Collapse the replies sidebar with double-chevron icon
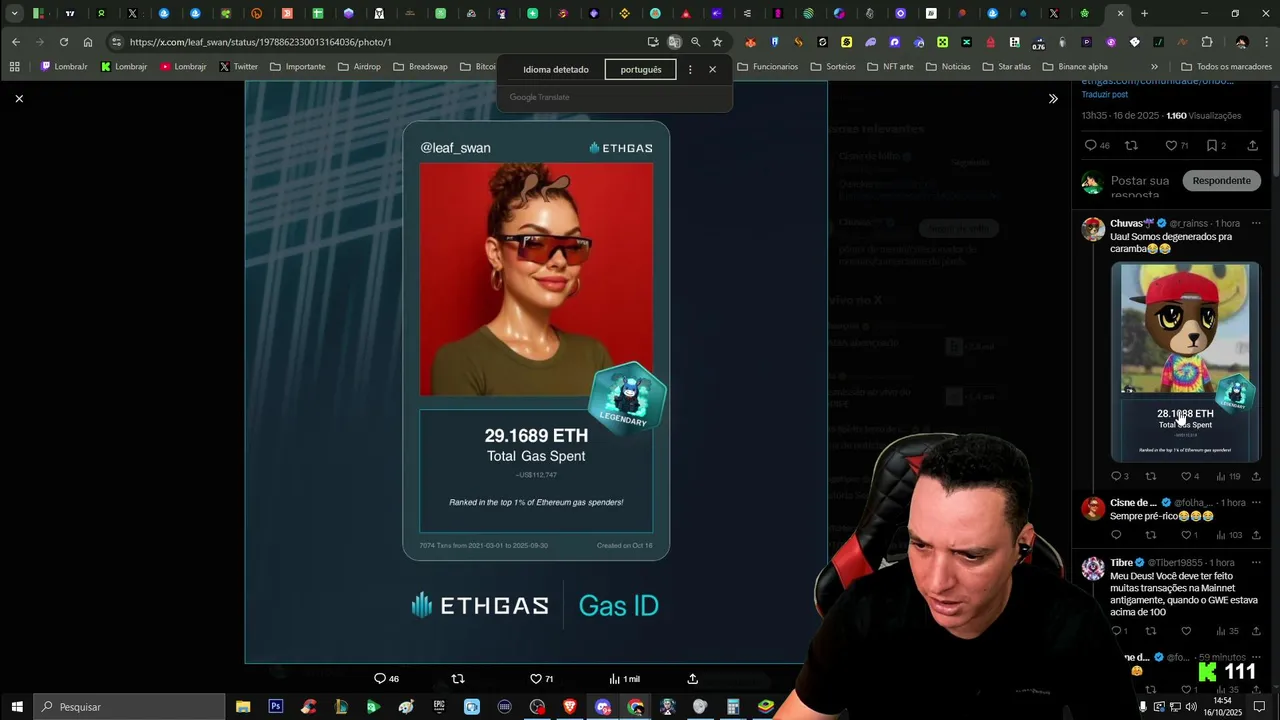 1053,98
